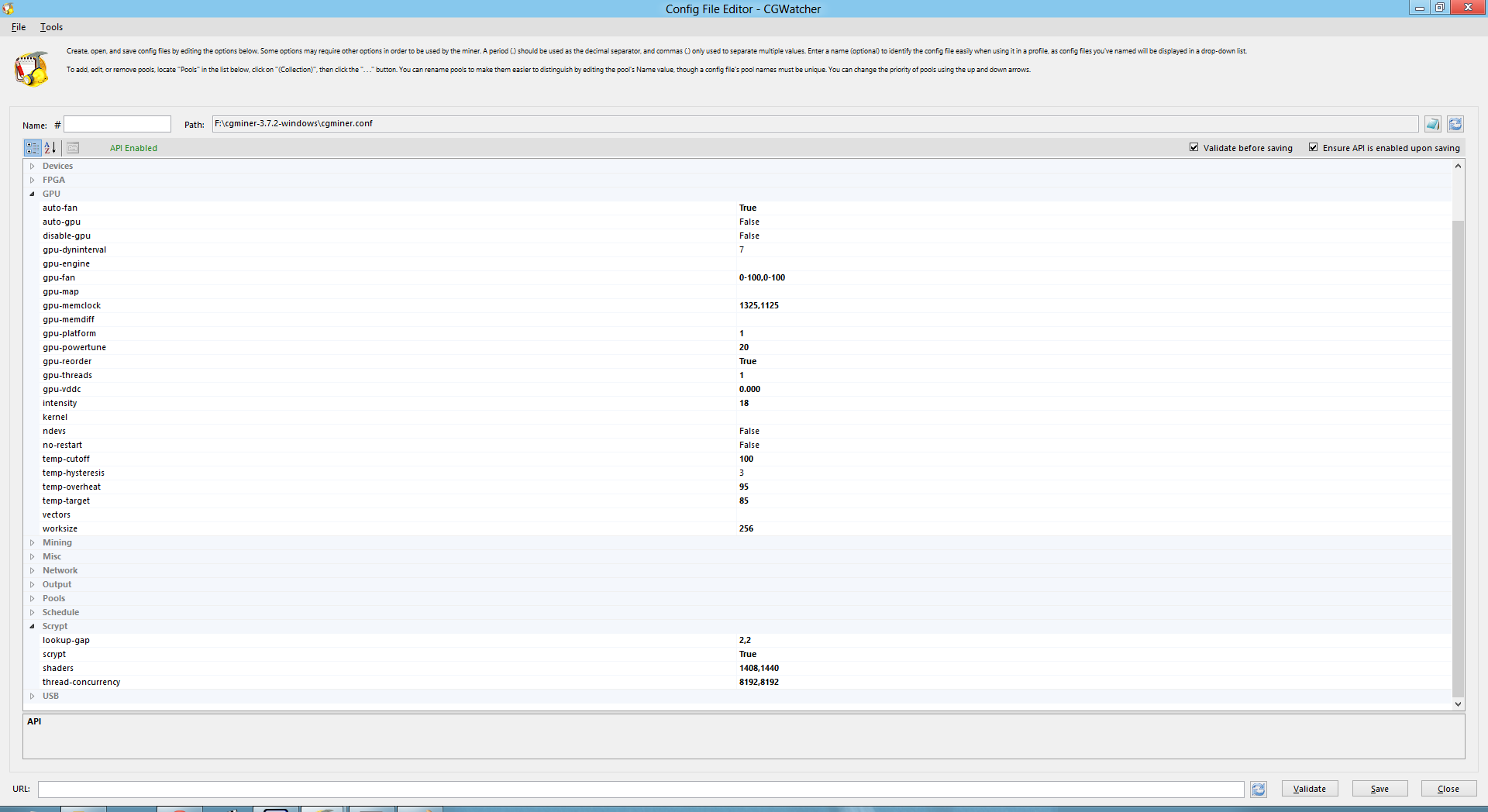Open the Tools menu

51,27
